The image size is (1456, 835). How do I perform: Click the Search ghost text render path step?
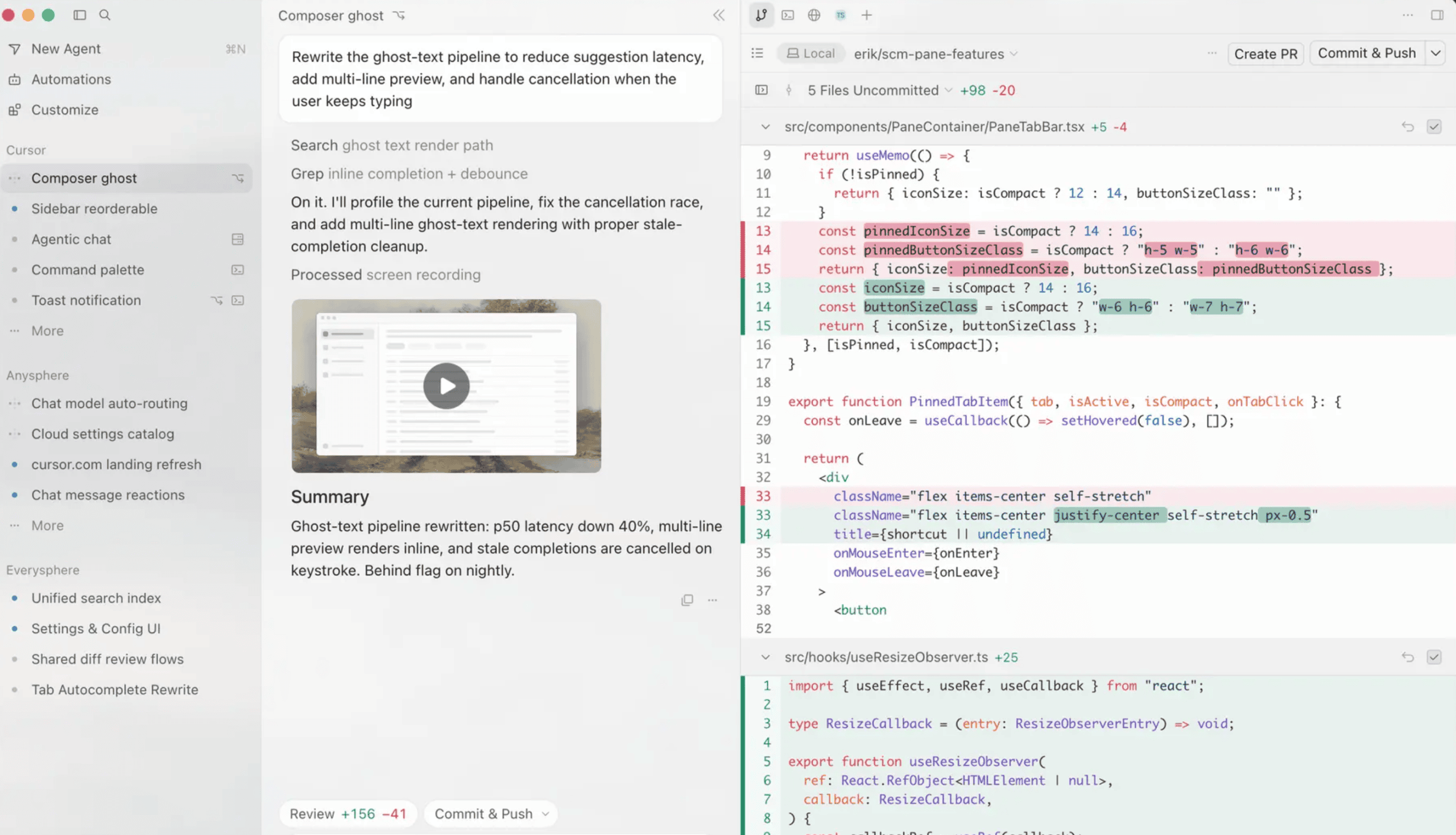click(392, 145)
